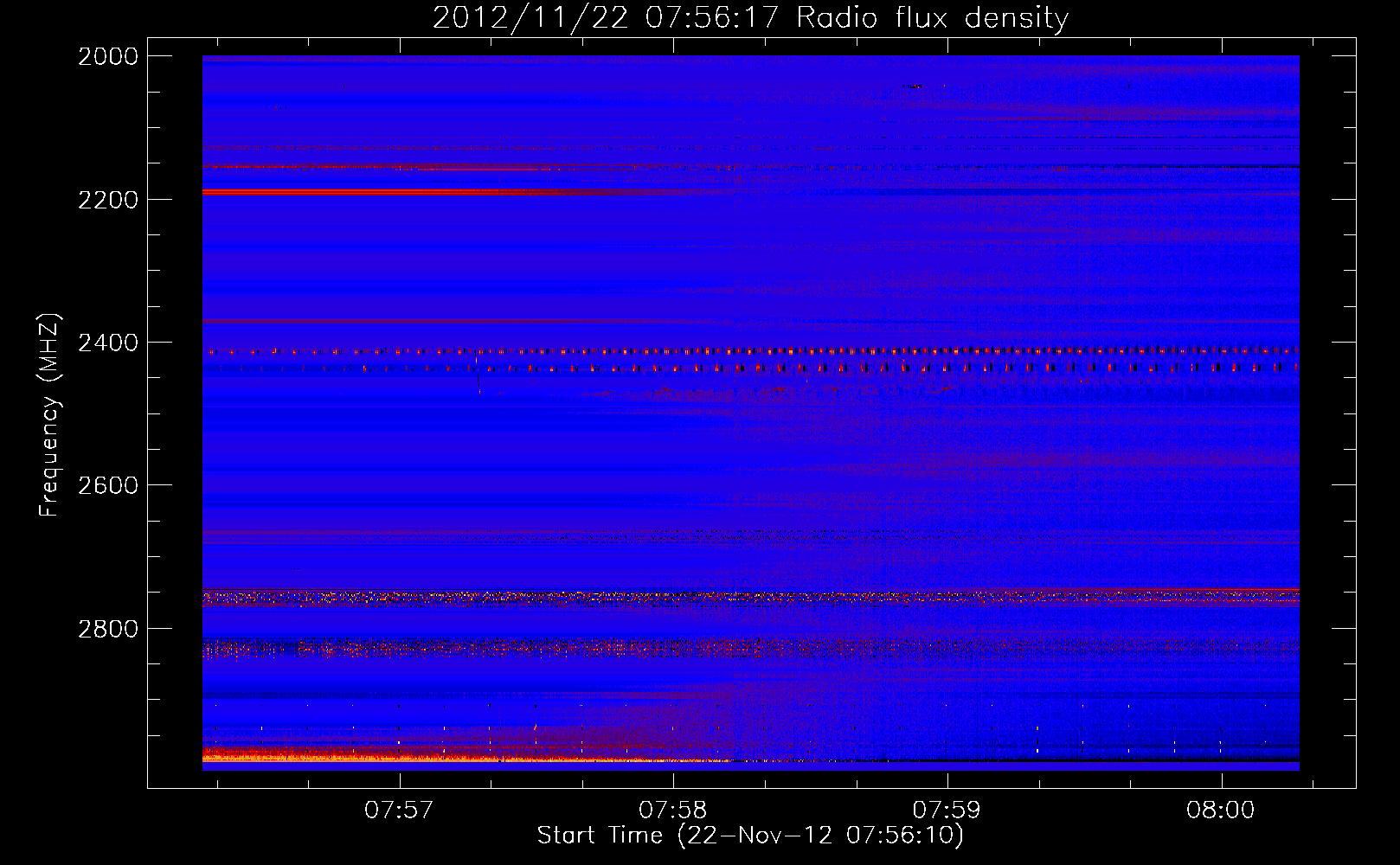Click the plot title "2012/11/22 07:56:17 Radio flux density"
Screen dimensions: 1400x865
(750, 17)
